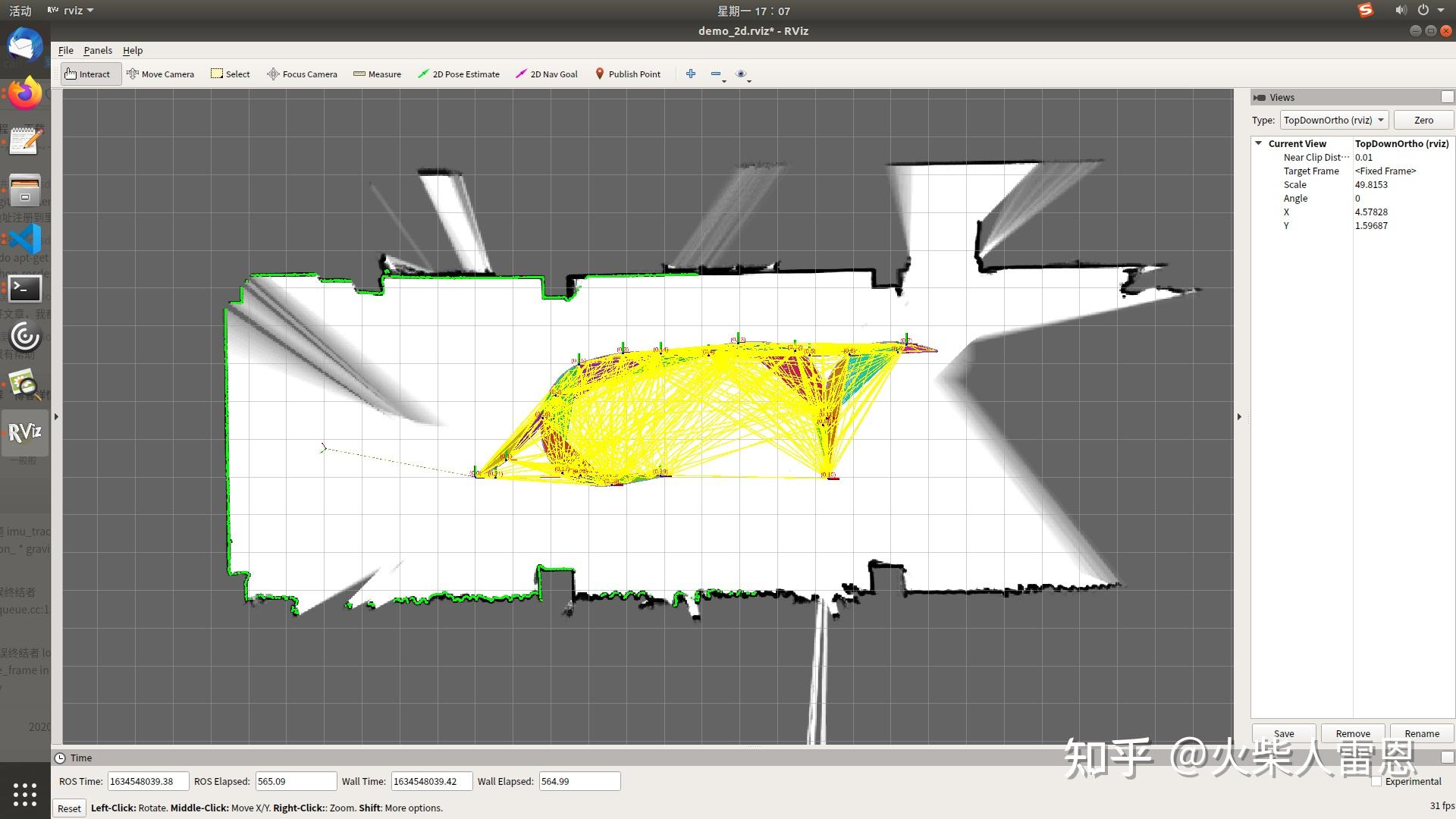Toggle the Experimental checkbox
Viewport: 1456px width, 819px height.
[1376, 781]
